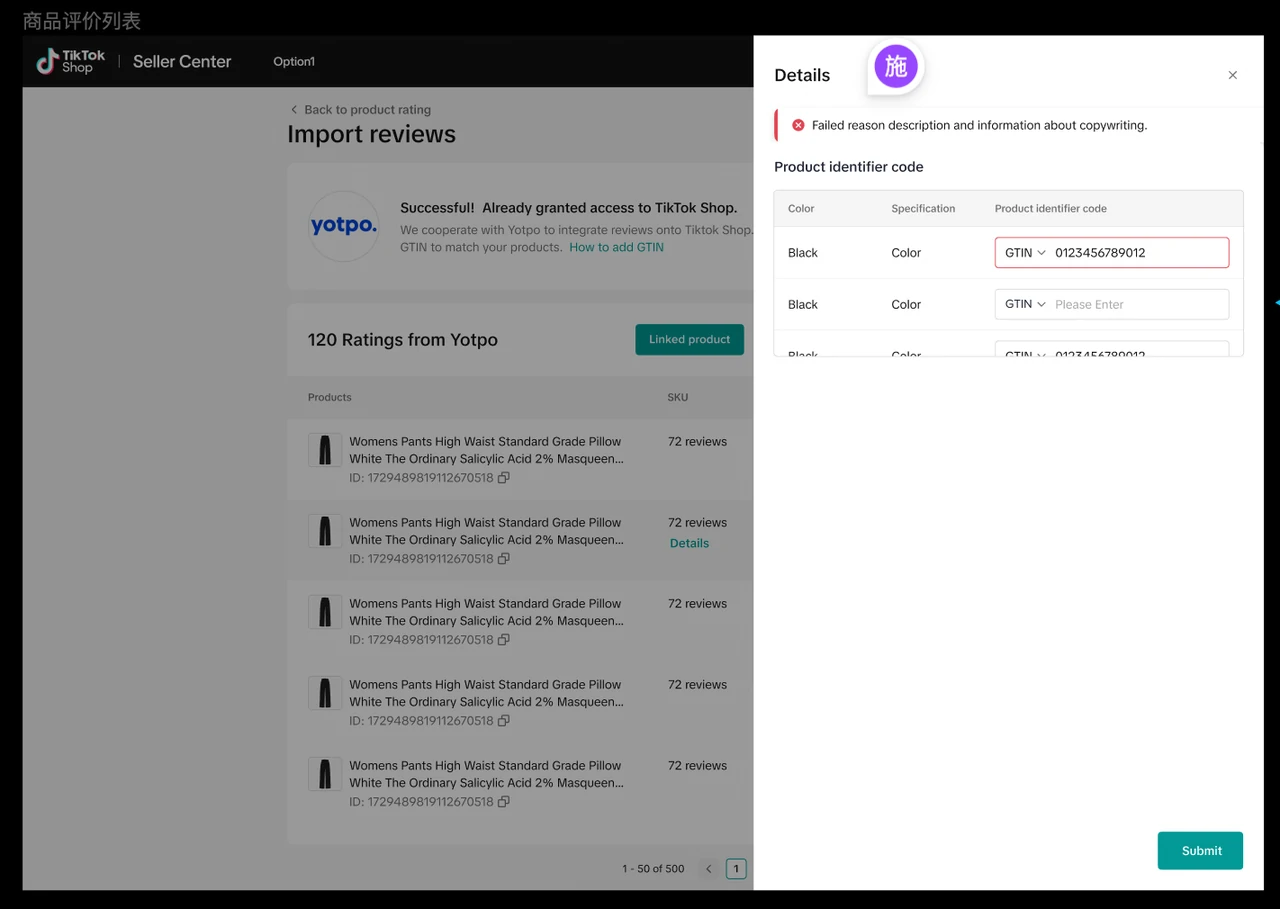Go to the previous page using the pagination chevron
The image size is (1280, 909).
pyautogui.click(x=708, y=869)
